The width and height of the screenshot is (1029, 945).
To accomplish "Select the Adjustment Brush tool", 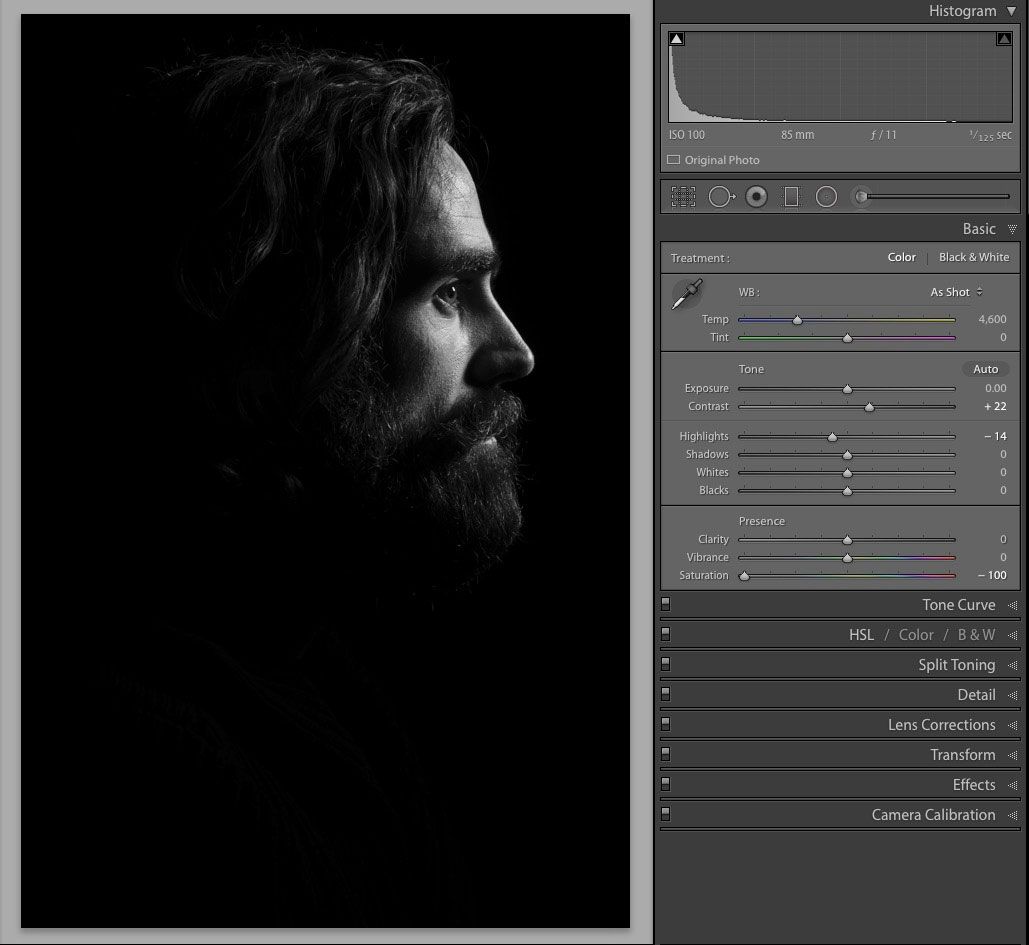I will [861, 196].
